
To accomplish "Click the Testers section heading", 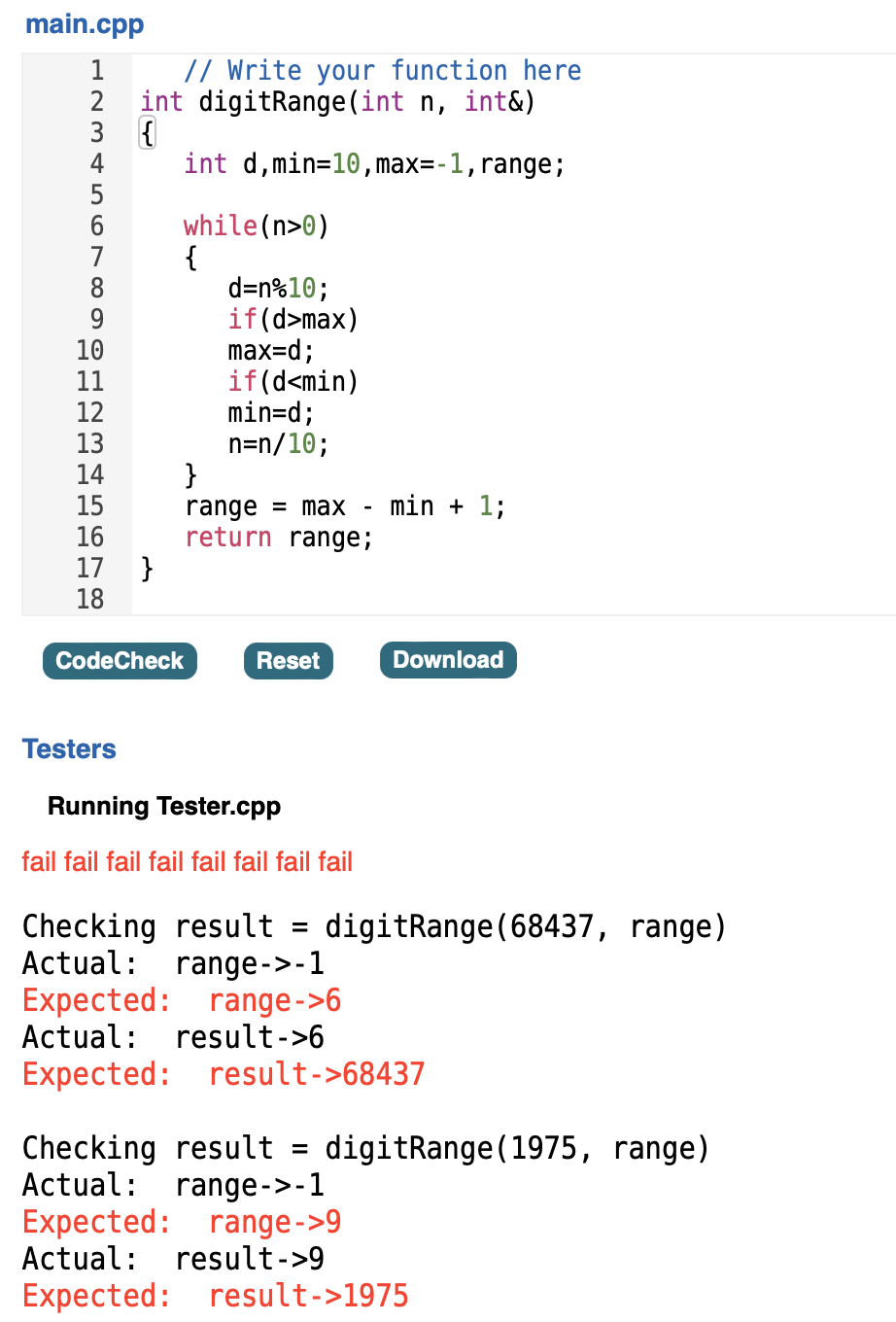I will point(68,749).
